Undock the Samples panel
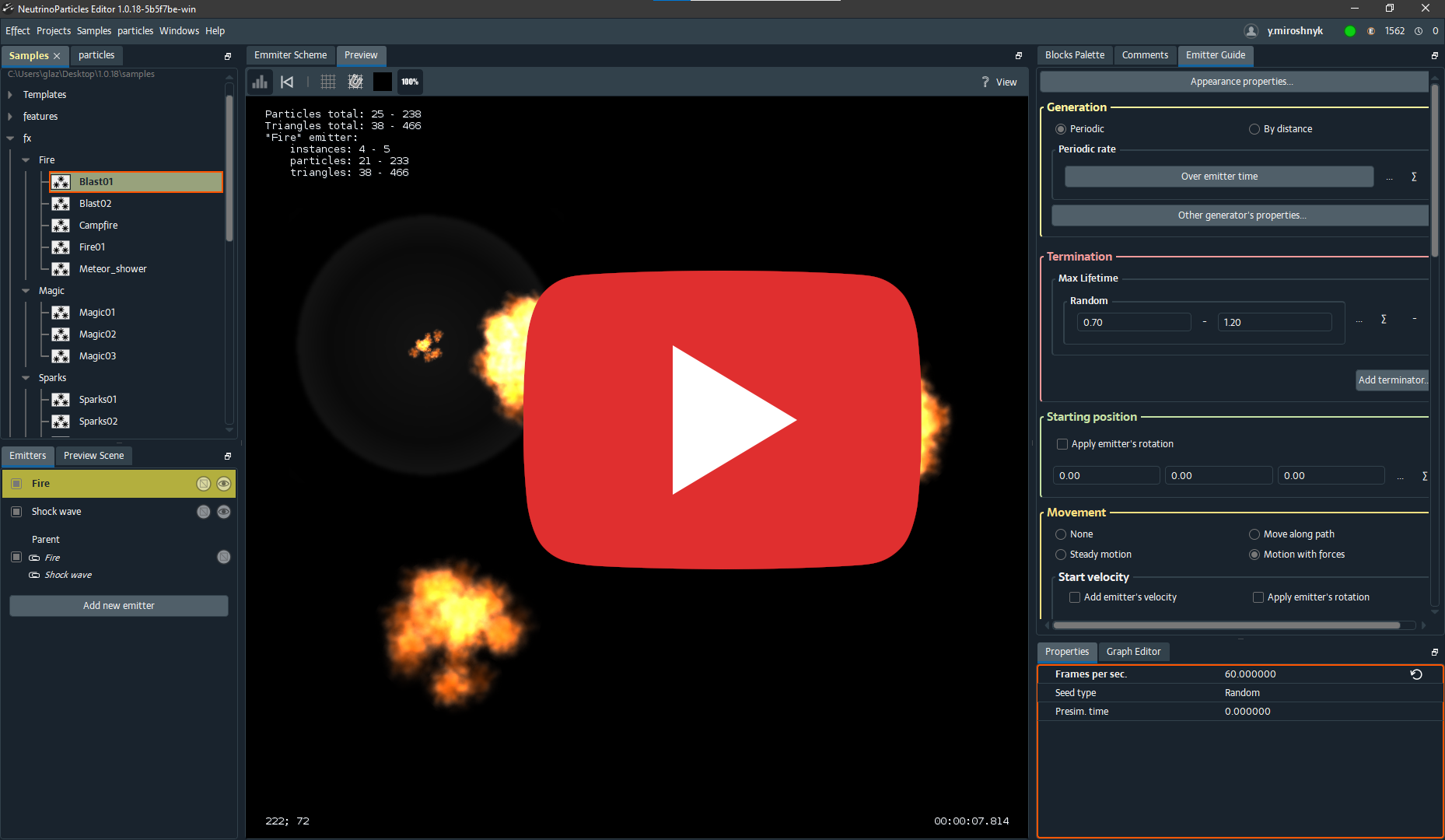The height and width of the screenshot is (840, 1445). tap(227, 56)
